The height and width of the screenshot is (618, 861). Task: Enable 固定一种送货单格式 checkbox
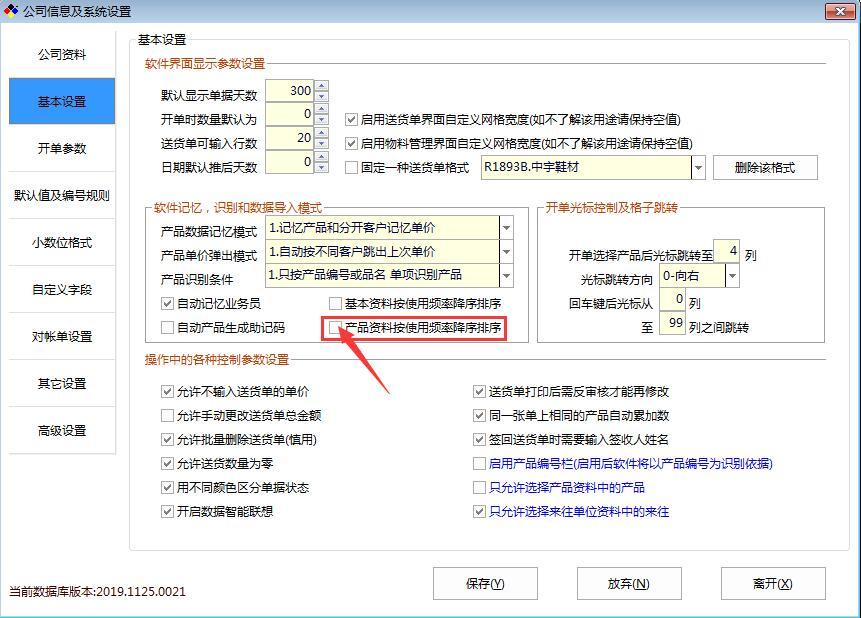pyautogui.click(x=351, y=168)
